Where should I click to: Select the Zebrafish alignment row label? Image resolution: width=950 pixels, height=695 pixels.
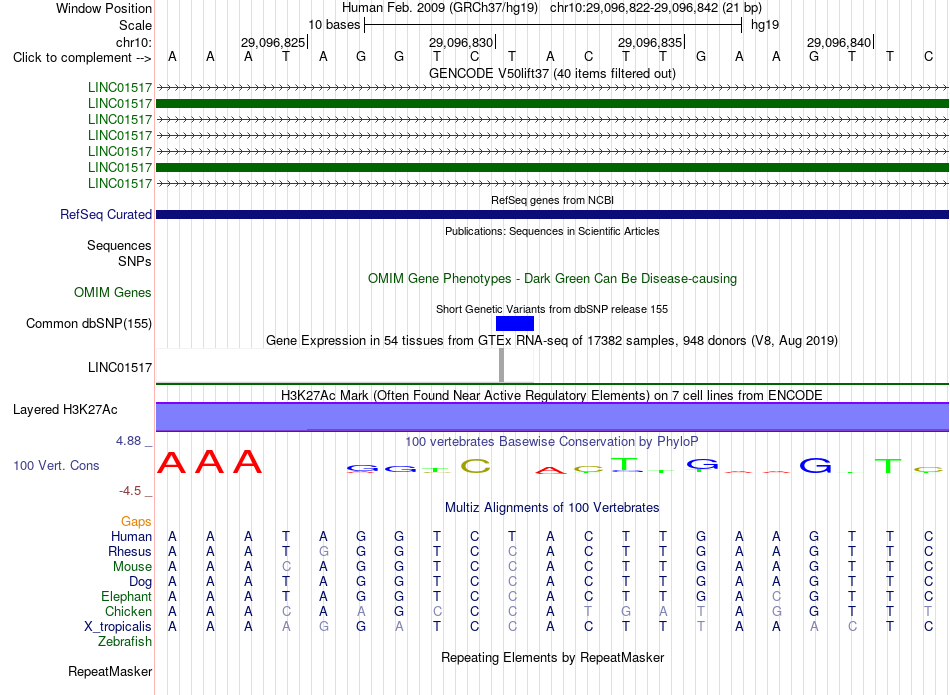[125, 641]
